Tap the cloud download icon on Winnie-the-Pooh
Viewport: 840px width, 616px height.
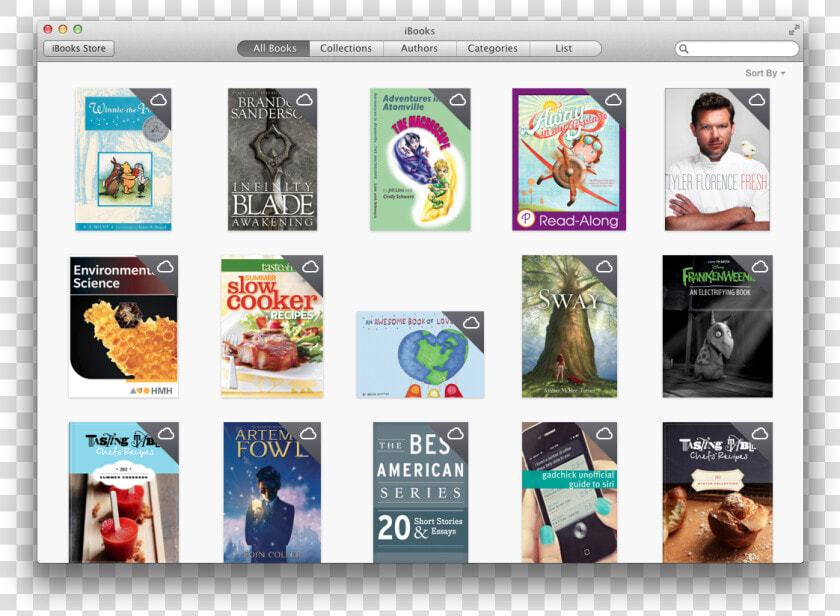(x=159, y=100)
